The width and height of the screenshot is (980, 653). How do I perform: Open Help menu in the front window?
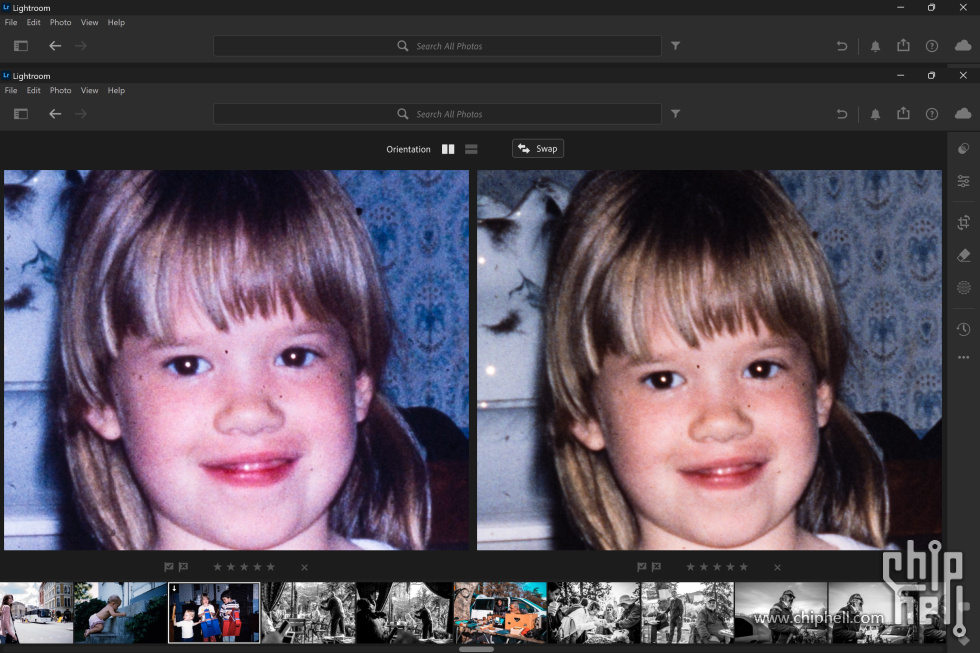point(116,91)
